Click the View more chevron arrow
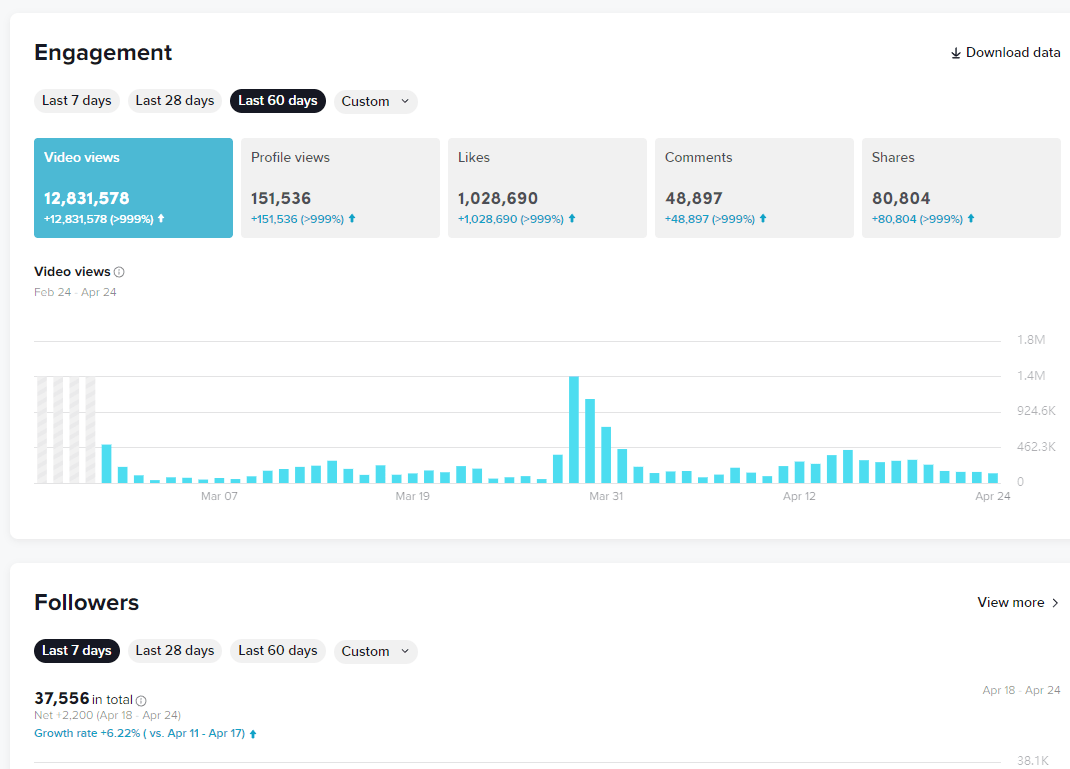The height and width of the screenshot is (769, 1070). (x=1055, y=603)
